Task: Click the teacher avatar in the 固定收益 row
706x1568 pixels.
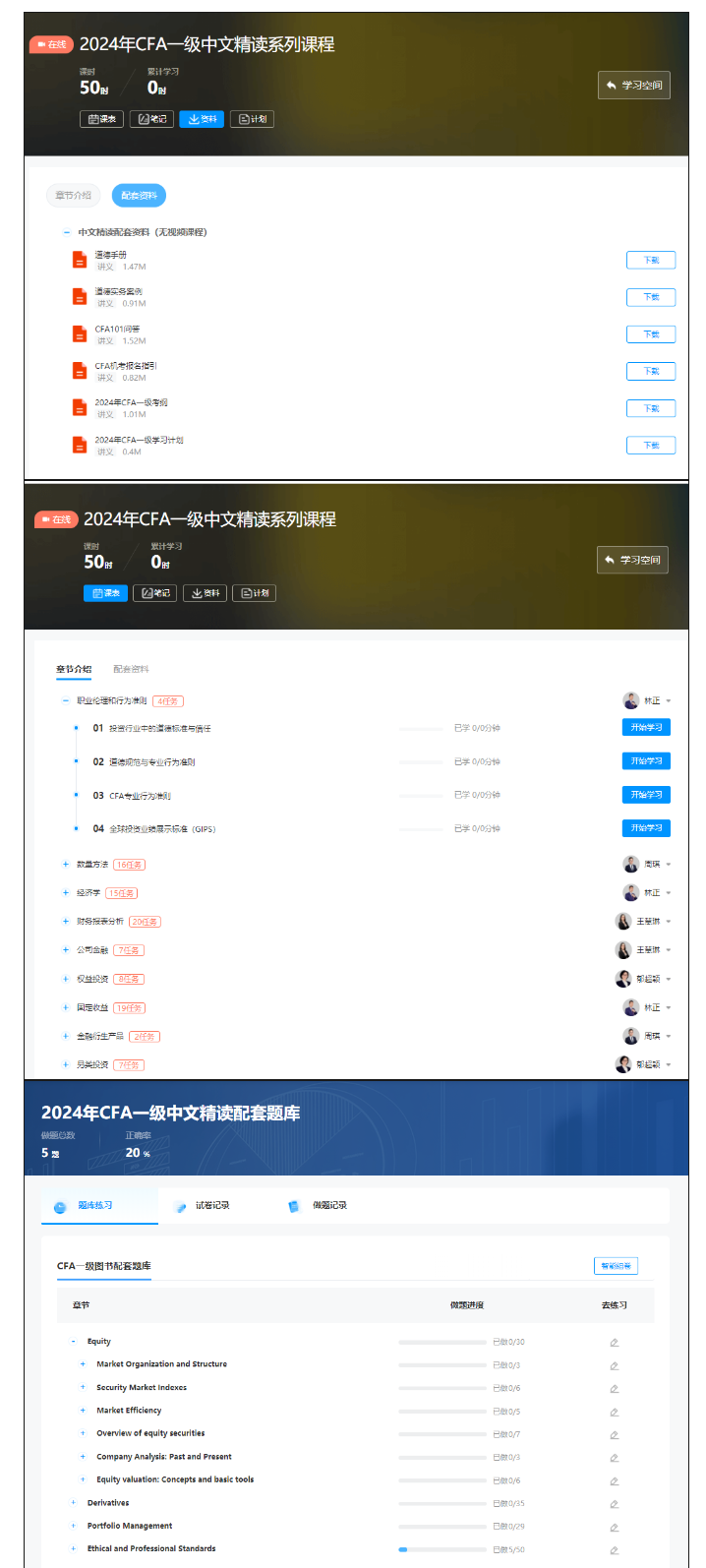Action: coord(631,1007)
